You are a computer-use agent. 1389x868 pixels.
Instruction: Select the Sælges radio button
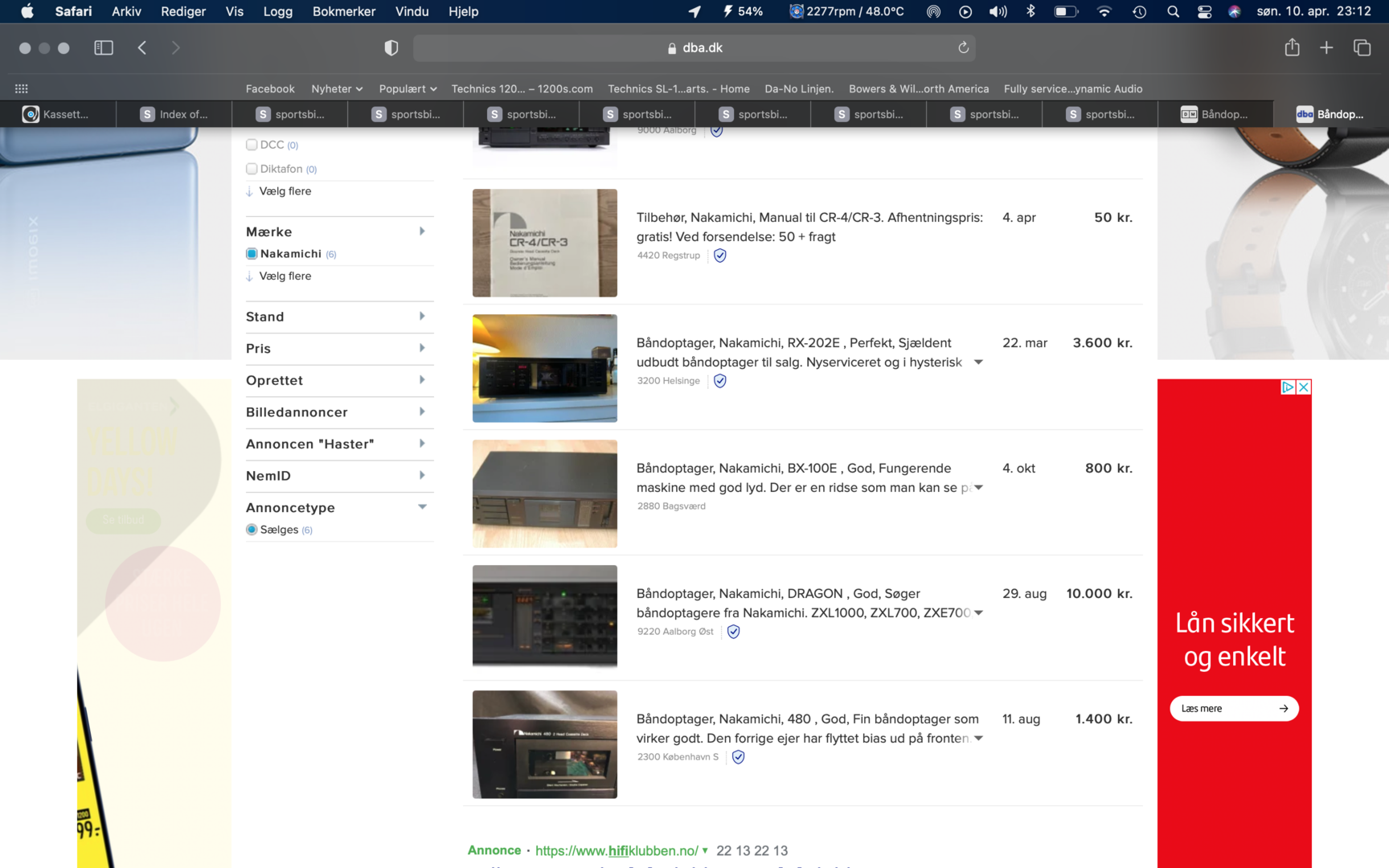click(252, 530)
